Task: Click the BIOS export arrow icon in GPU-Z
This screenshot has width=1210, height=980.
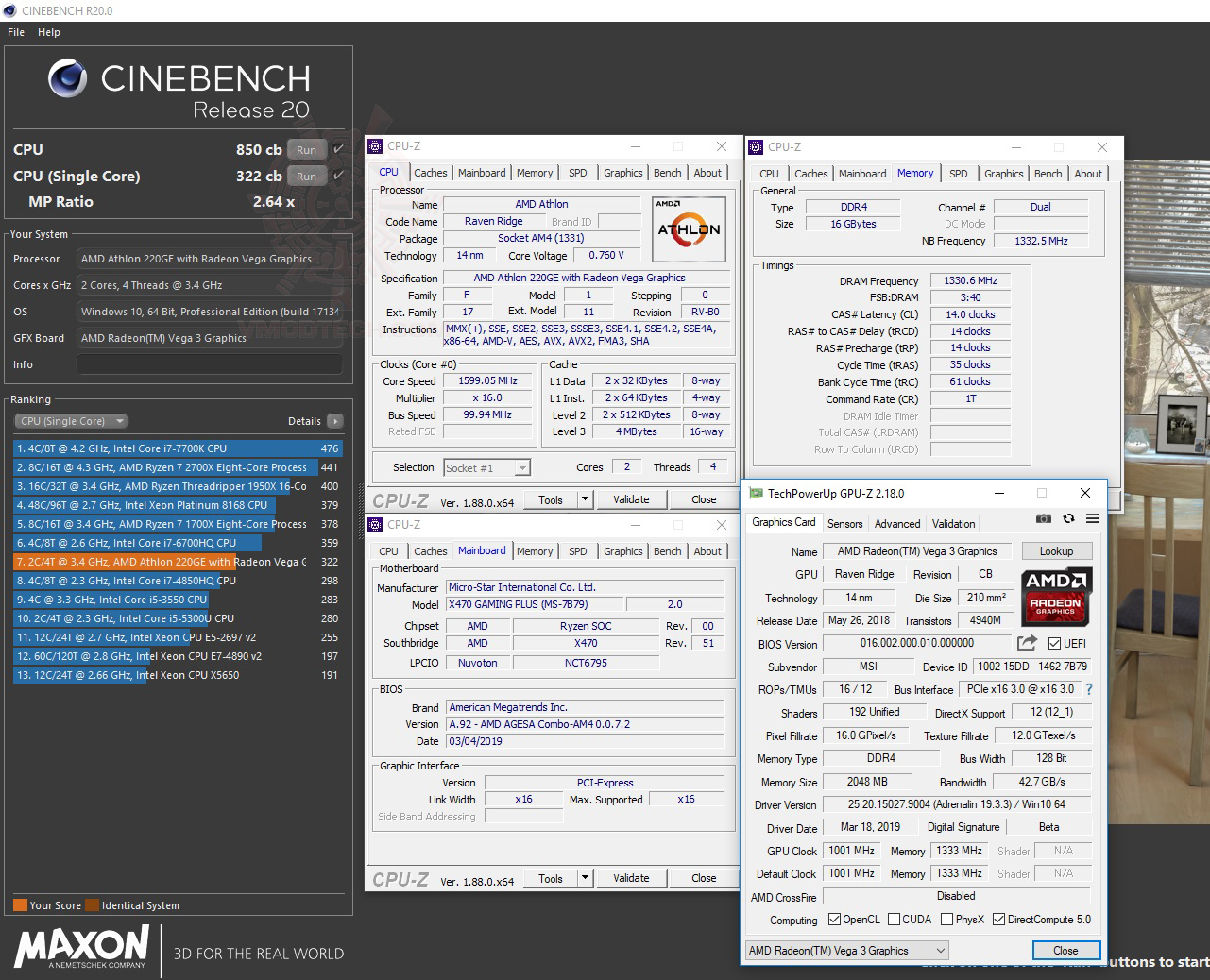Action: [x=1027, y=643]
